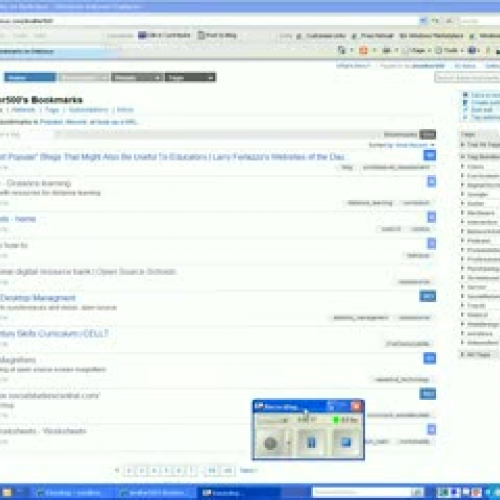The image size is (500, 500).
Task: Click the Network link under the Bookmarks heading
Action: (23, 110)
